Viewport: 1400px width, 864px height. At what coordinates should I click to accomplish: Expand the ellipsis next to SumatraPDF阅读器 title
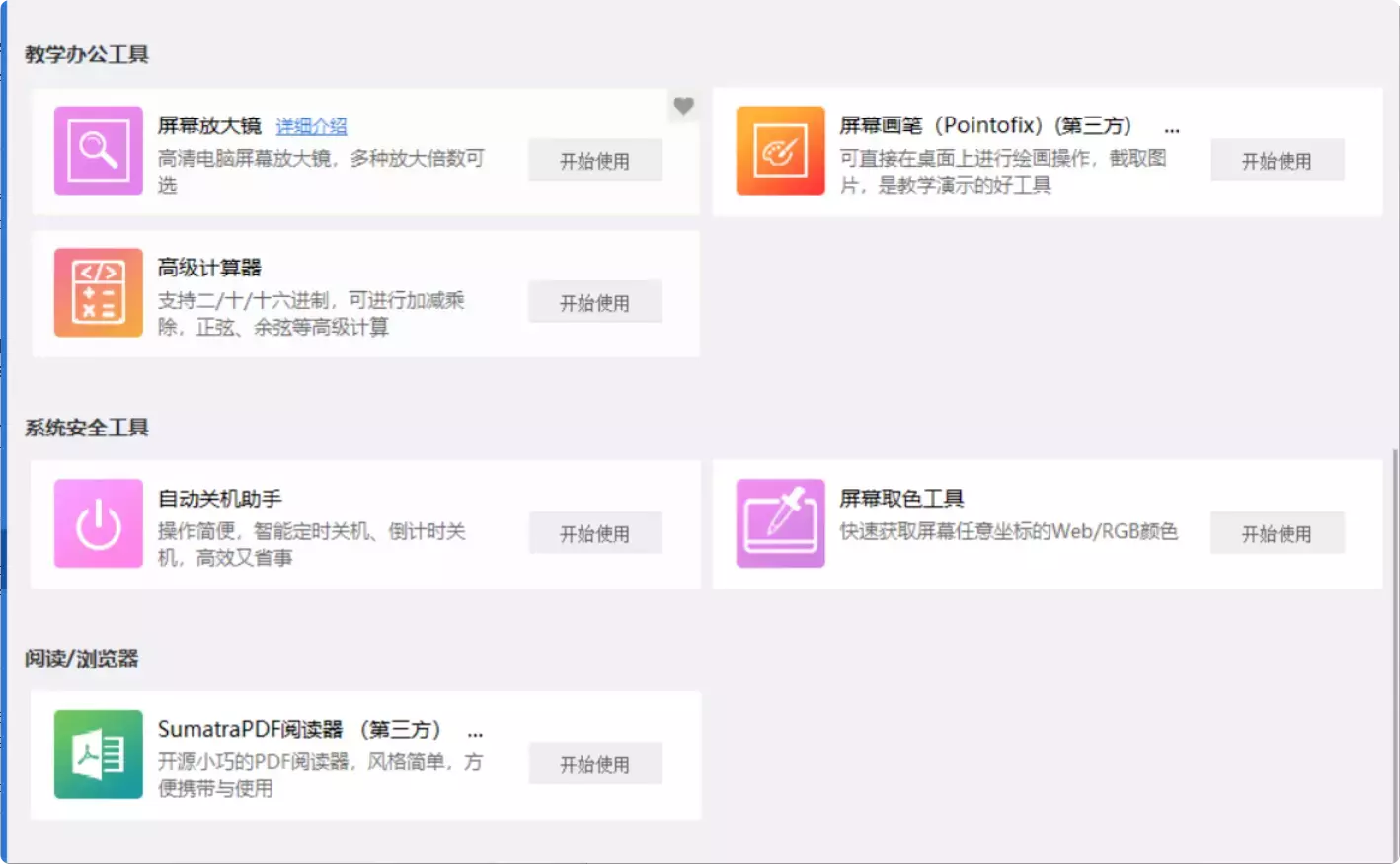coord(475,732)
